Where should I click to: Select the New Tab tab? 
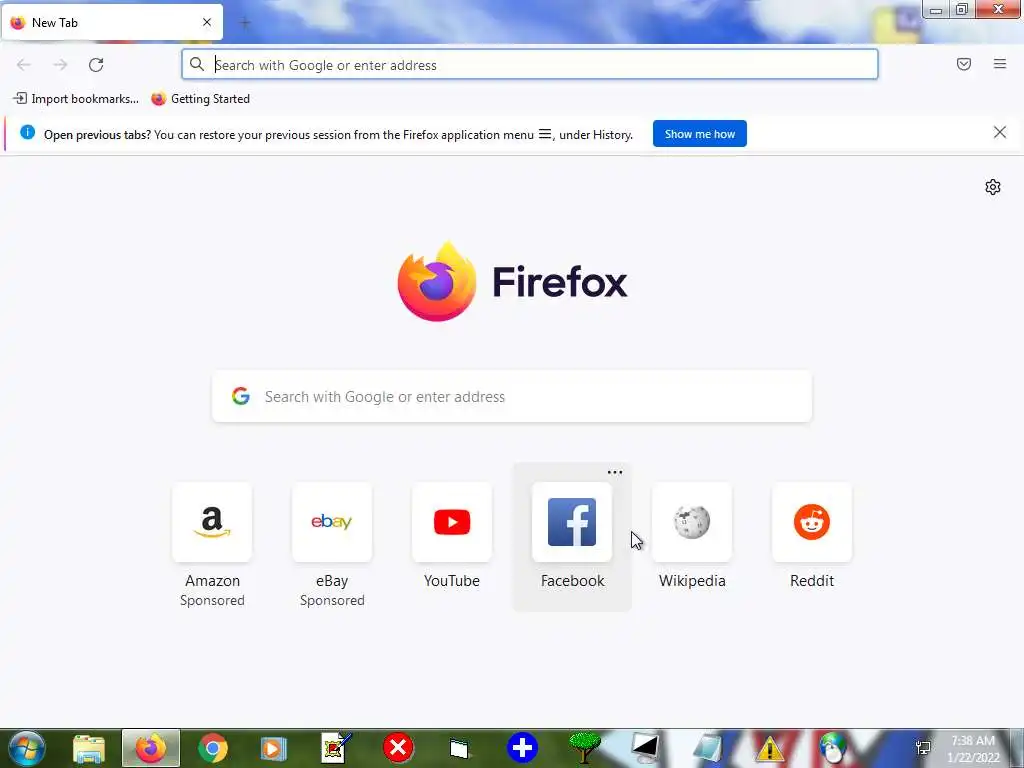click(x=112, y=22)
